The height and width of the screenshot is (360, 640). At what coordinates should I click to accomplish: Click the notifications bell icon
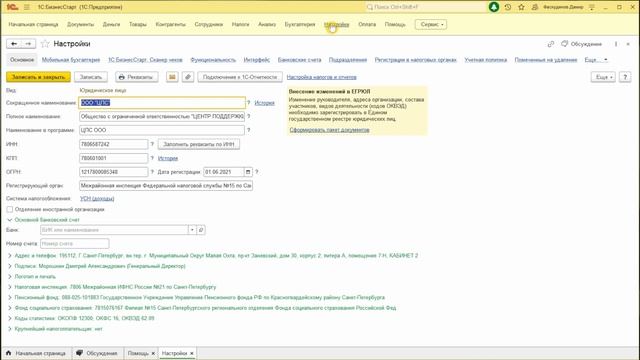click(x=494, y=7)
